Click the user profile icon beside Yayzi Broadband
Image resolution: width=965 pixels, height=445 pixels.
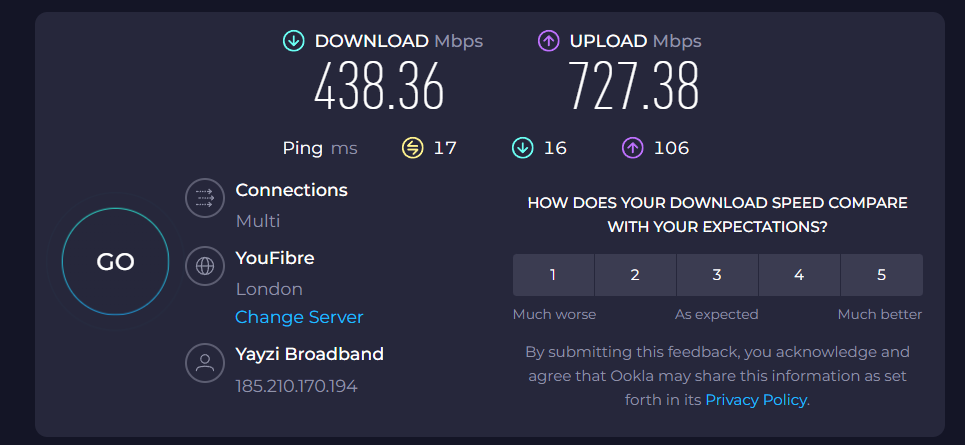click(205, 363)
